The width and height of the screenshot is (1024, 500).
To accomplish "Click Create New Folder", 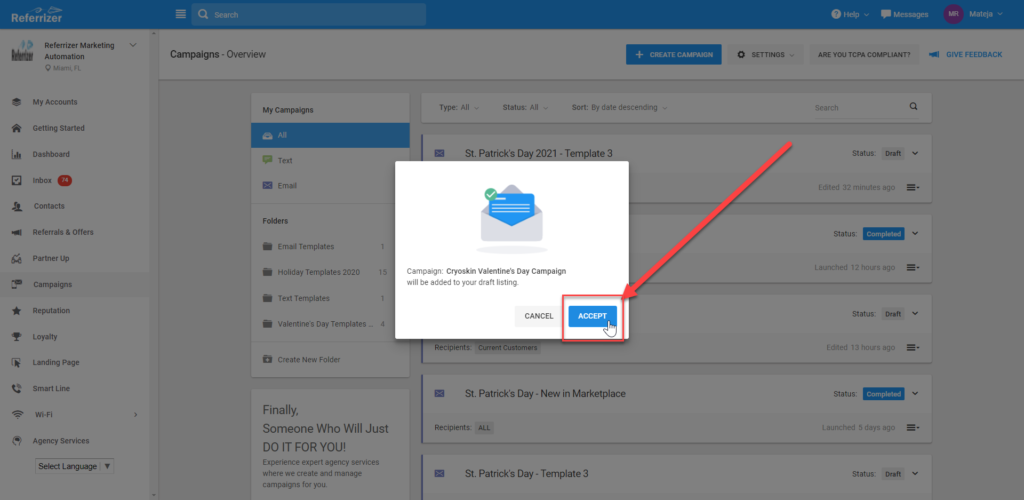I will click(x=310, y=359).
